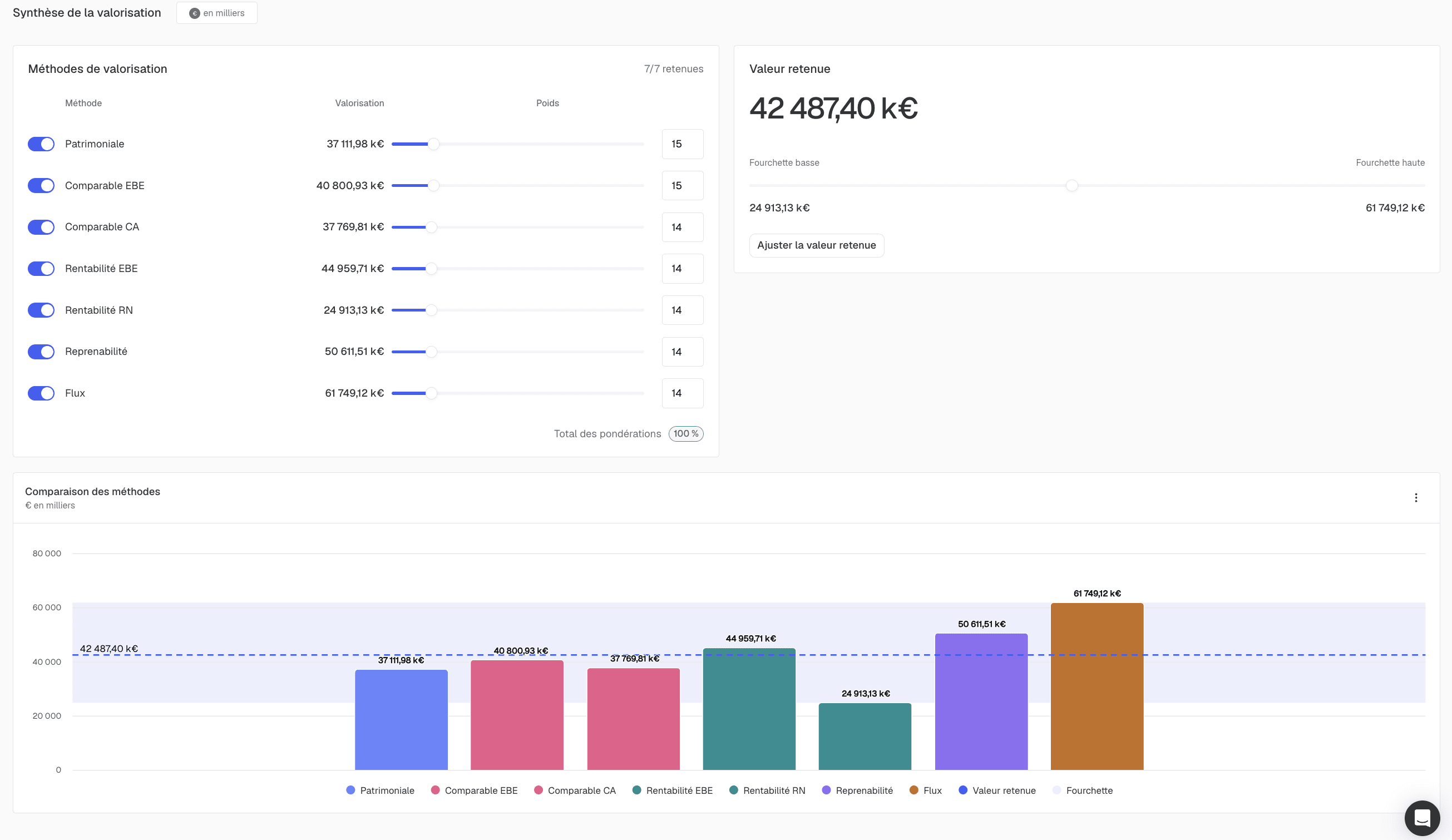Click 'en milliers' unit button

pos(216,13)
